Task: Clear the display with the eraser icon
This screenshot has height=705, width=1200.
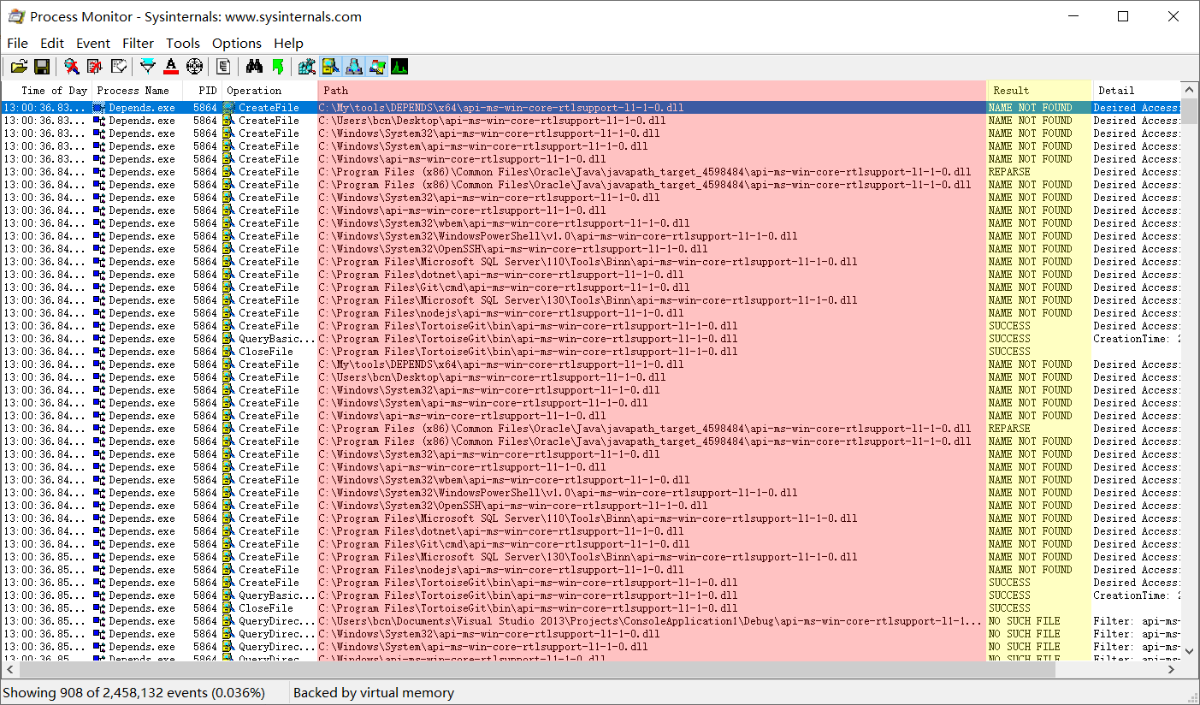Action: pyautogui.click(x=119, y=67)
